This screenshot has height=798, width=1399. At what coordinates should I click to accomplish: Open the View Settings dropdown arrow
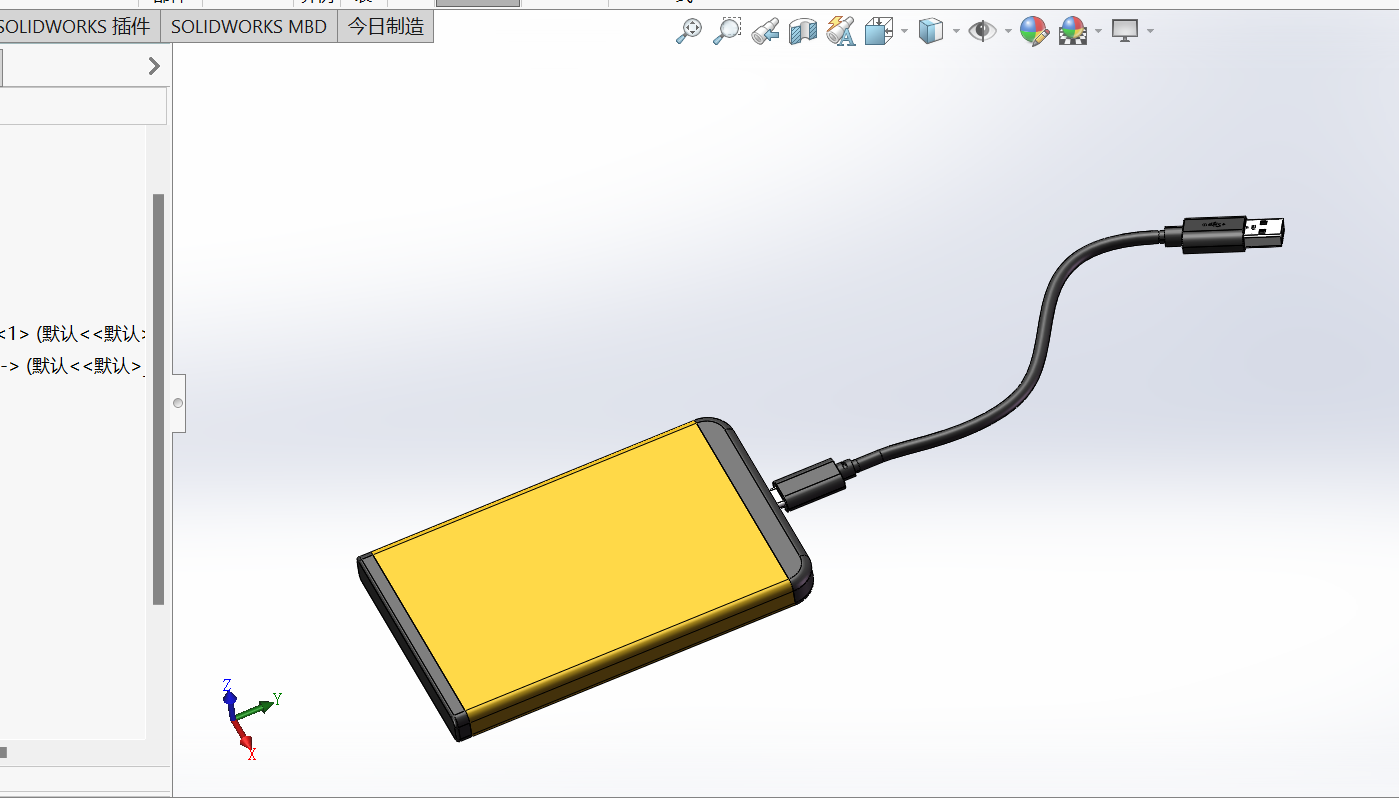point(1151,31)
